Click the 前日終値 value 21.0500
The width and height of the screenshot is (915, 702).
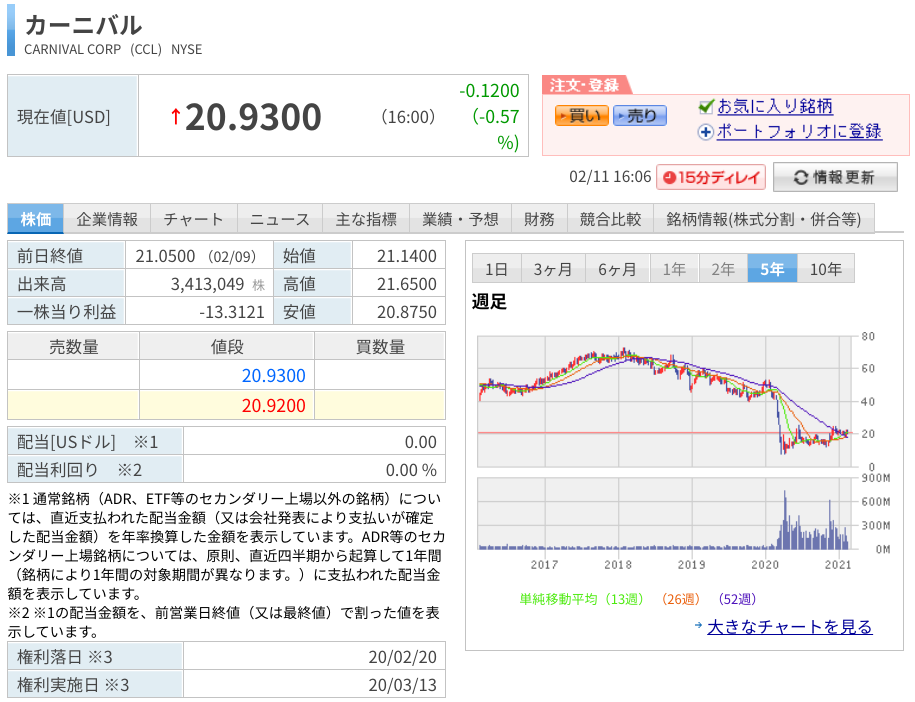[165, 256]
